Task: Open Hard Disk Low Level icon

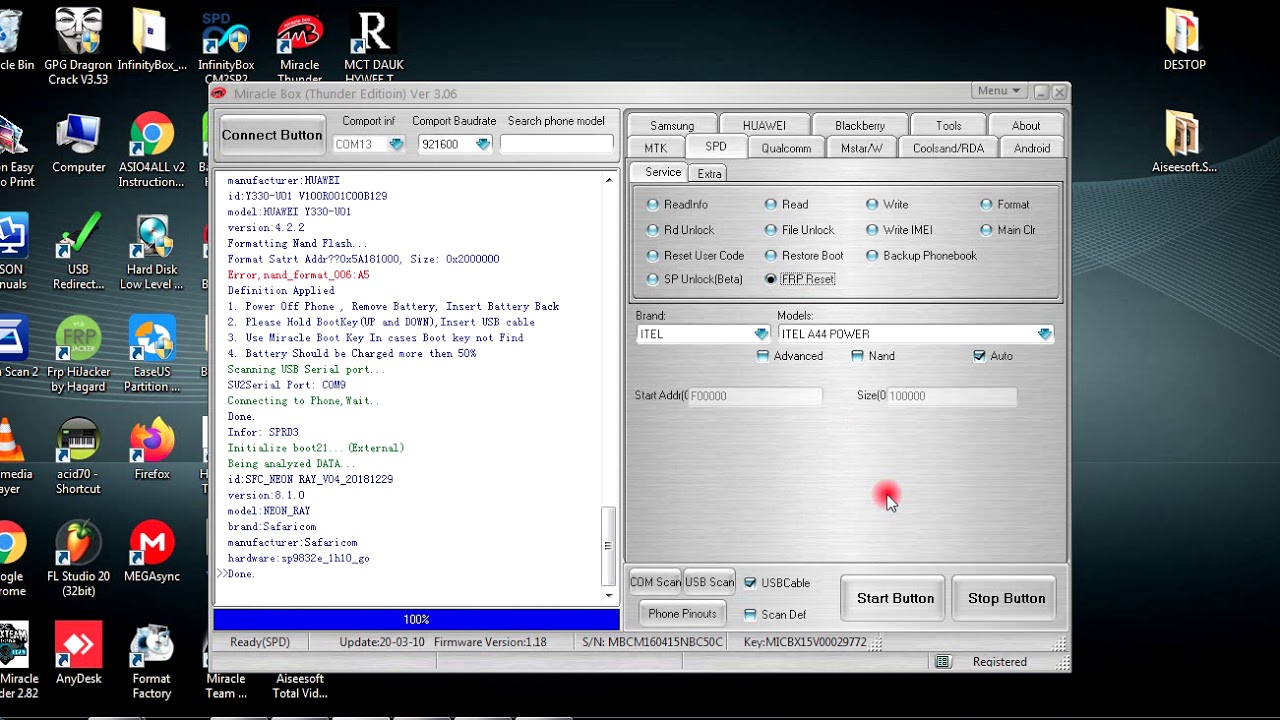Action: click(152, 252)
